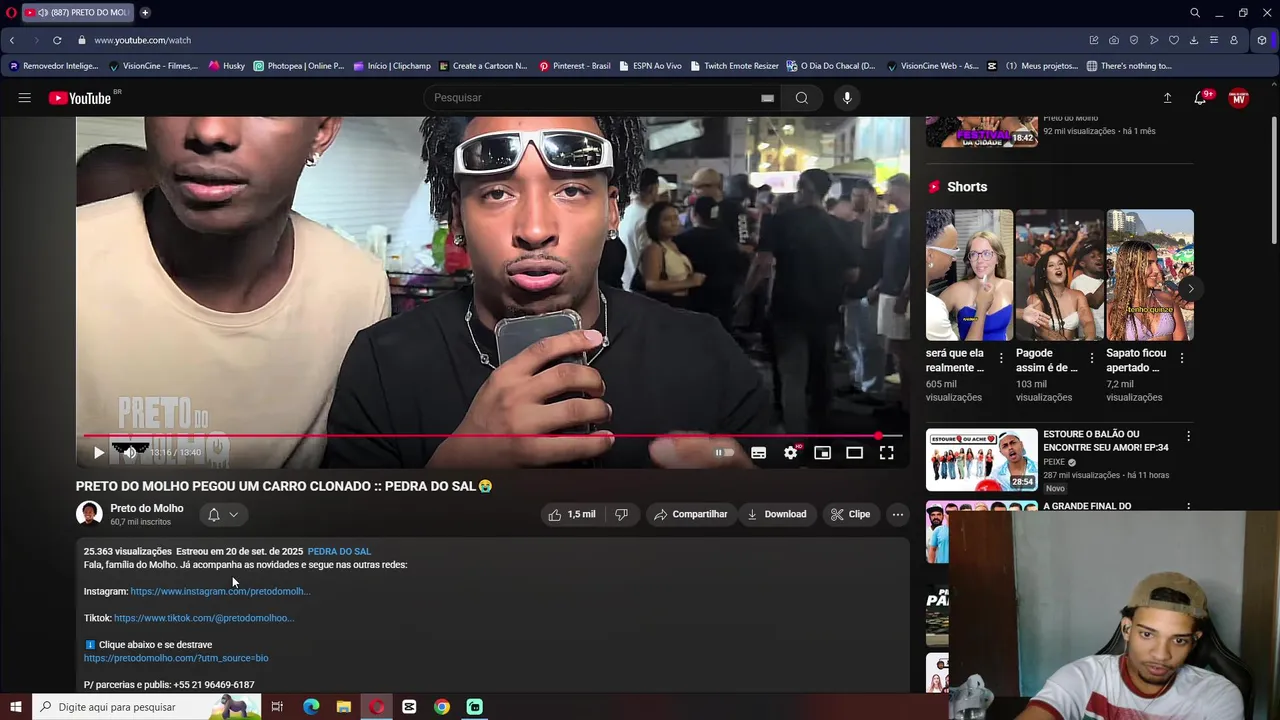The image size is (1280, 720).
Task: Open options for 'será que ela' Short
Action: click(1001, 358)
